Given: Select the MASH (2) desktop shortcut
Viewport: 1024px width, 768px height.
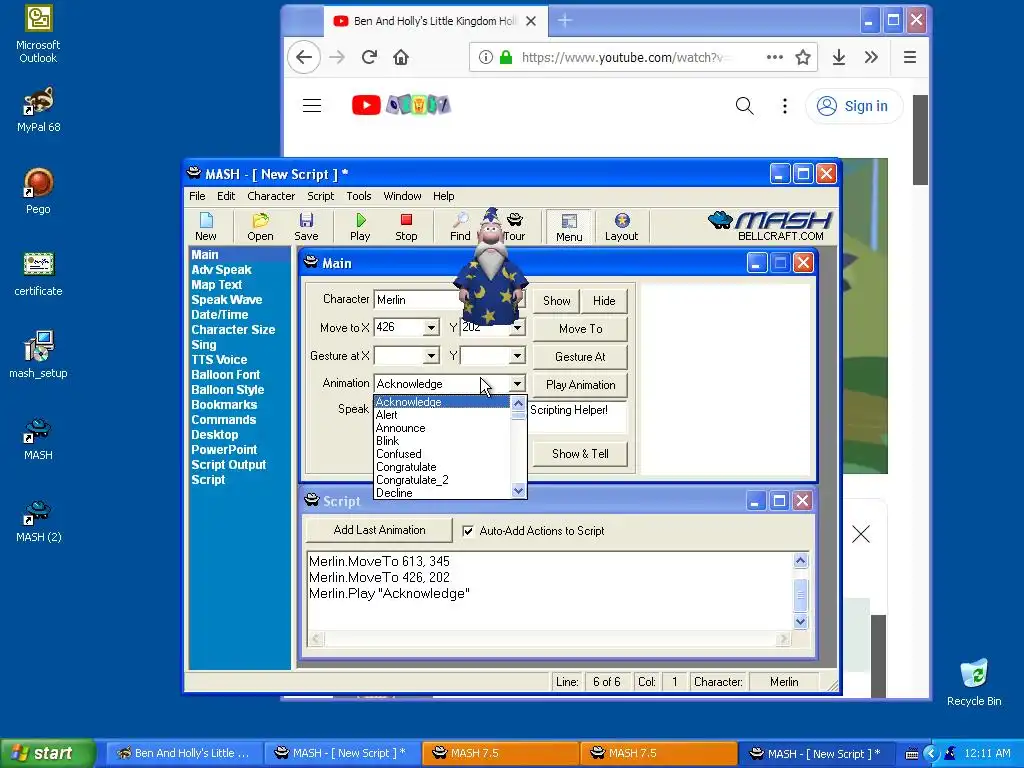Looking at the screenshot, I should 38,521.
